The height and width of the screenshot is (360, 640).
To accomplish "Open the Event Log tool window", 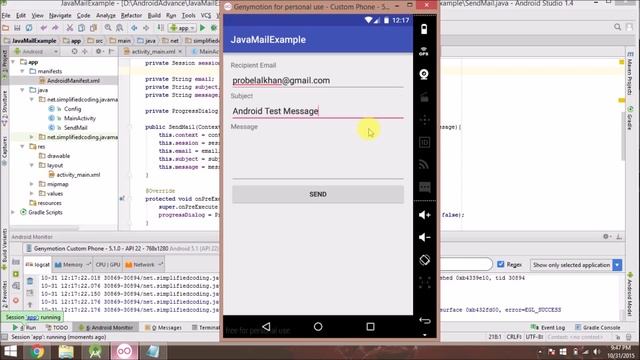I will coord(548,327).
